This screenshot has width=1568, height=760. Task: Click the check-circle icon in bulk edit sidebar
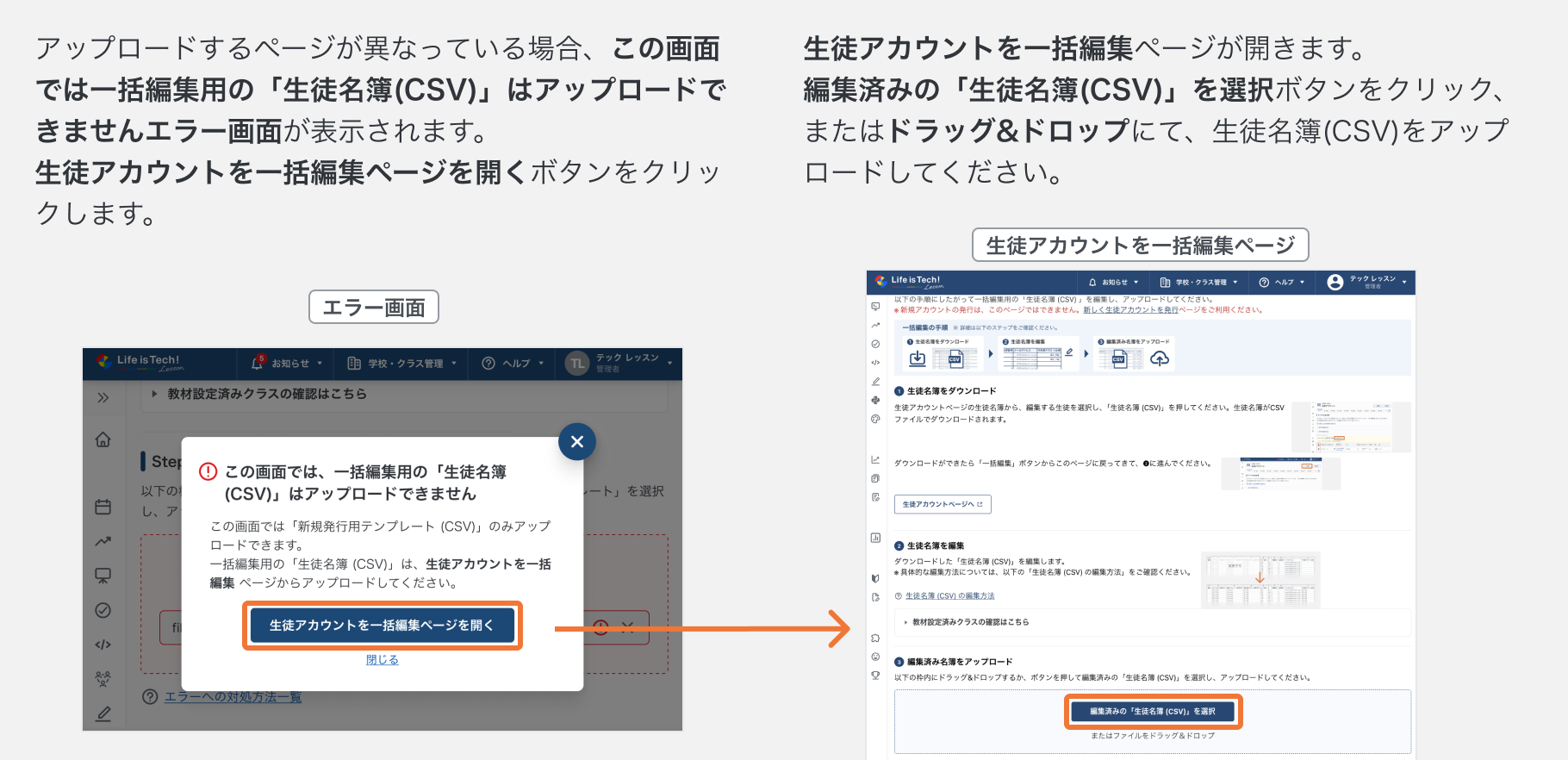875,344
